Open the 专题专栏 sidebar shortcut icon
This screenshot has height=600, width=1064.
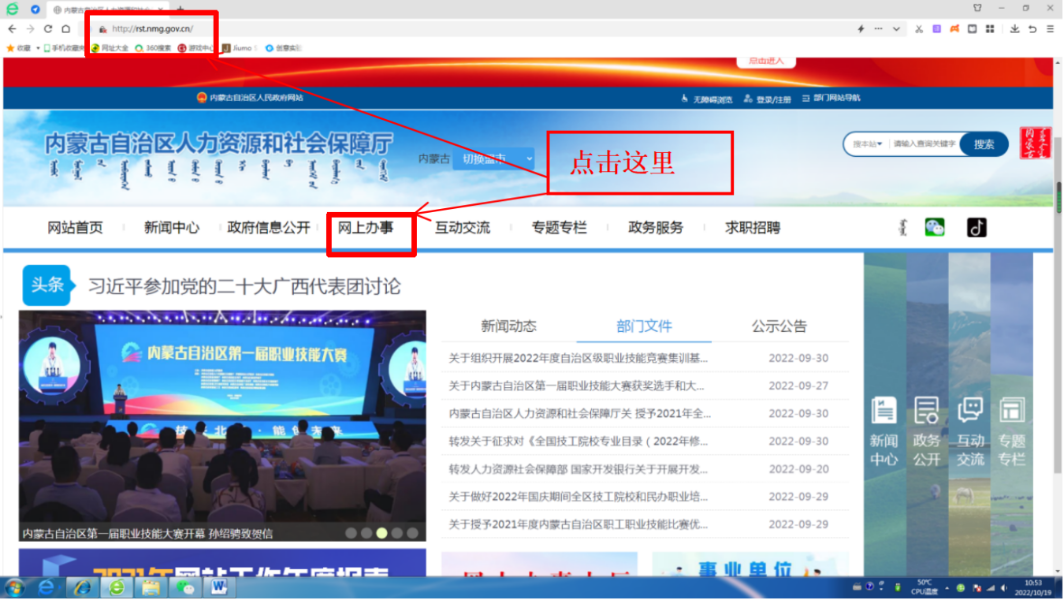click(x=1012, y=420)
